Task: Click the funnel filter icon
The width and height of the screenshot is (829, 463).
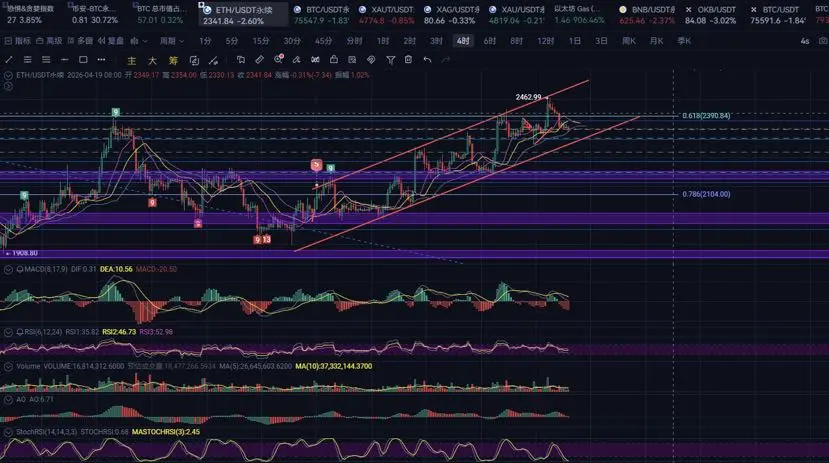Action: 390,60
